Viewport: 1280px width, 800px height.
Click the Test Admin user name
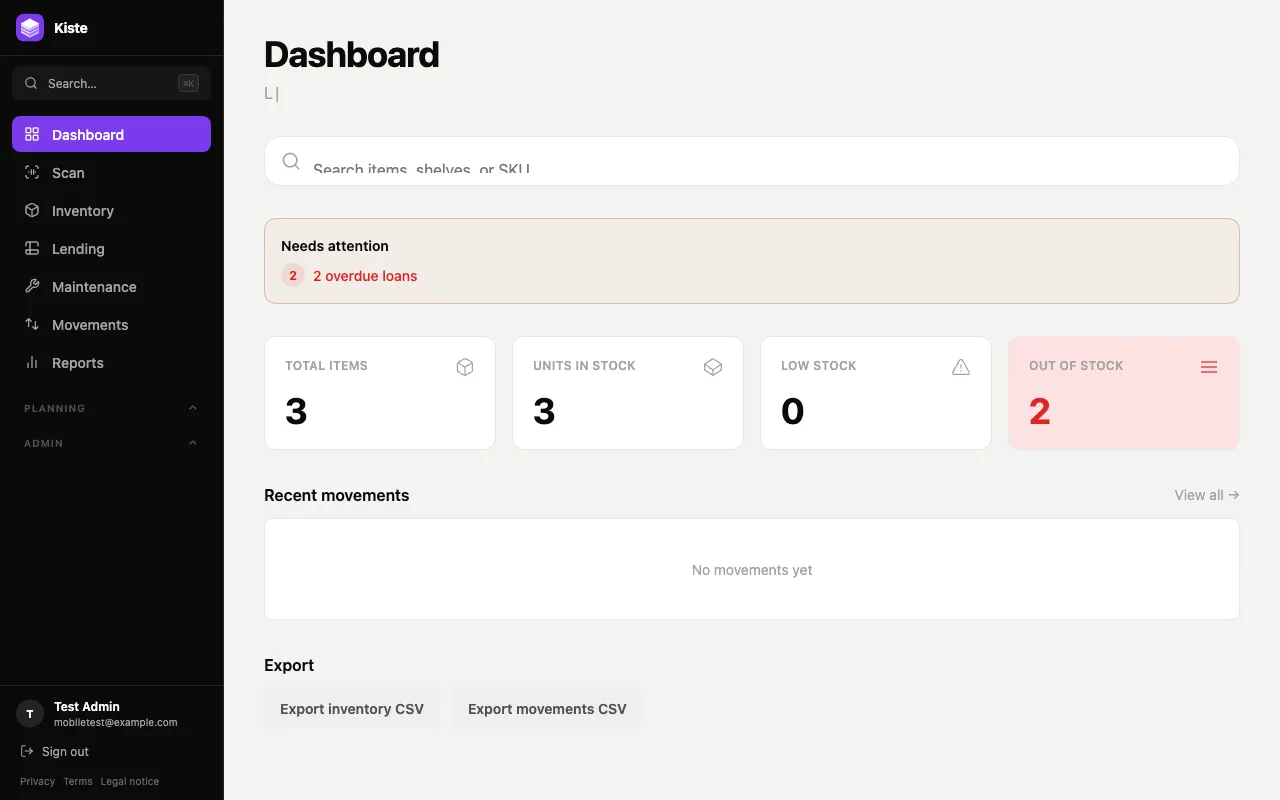tap(87, 706)
